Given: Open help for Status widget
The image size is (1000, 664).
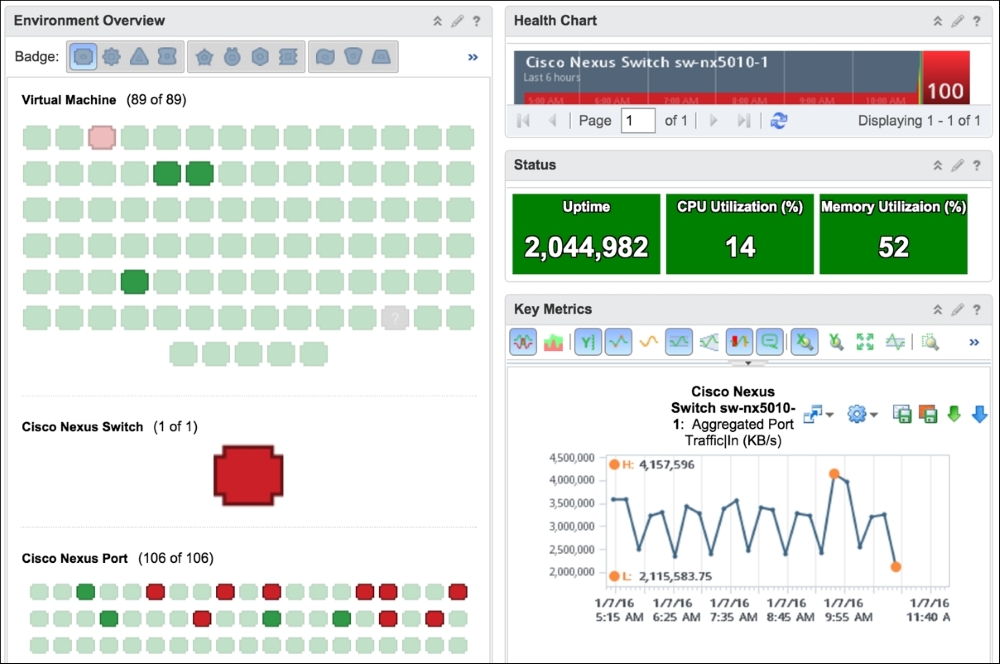Looking at the screenshot, I should tap(976, 165).
